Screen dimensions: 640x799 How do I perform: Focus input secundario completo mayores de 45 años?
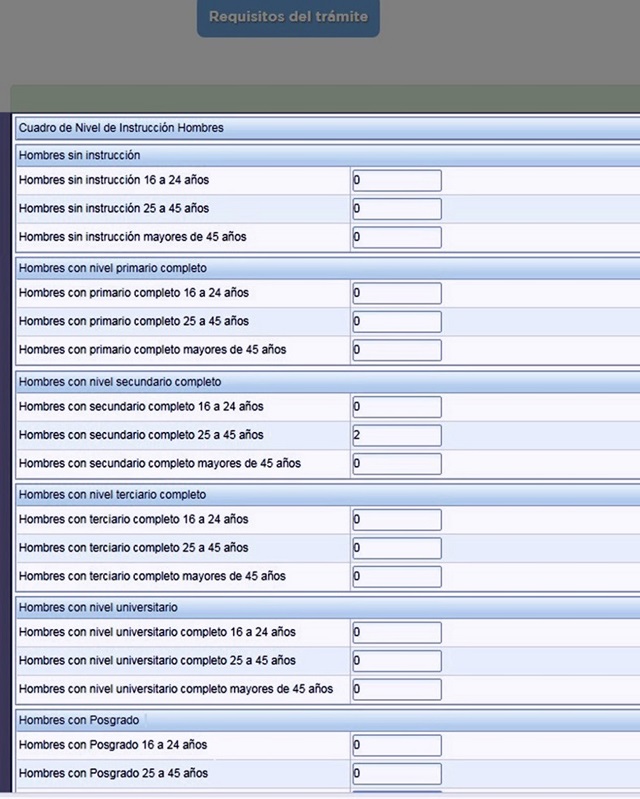point(396,464)
